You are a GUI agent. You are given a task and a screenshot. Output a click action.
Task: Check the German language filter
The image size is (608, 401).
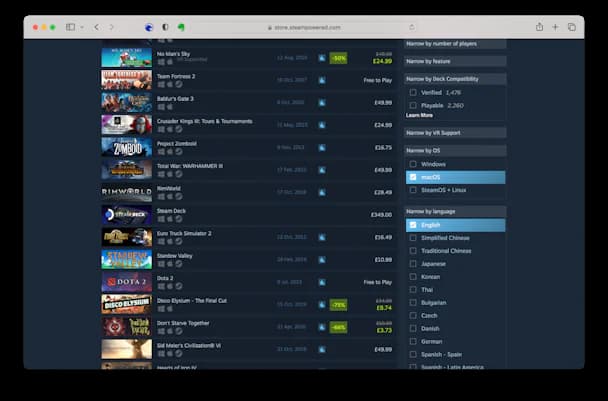413,341
